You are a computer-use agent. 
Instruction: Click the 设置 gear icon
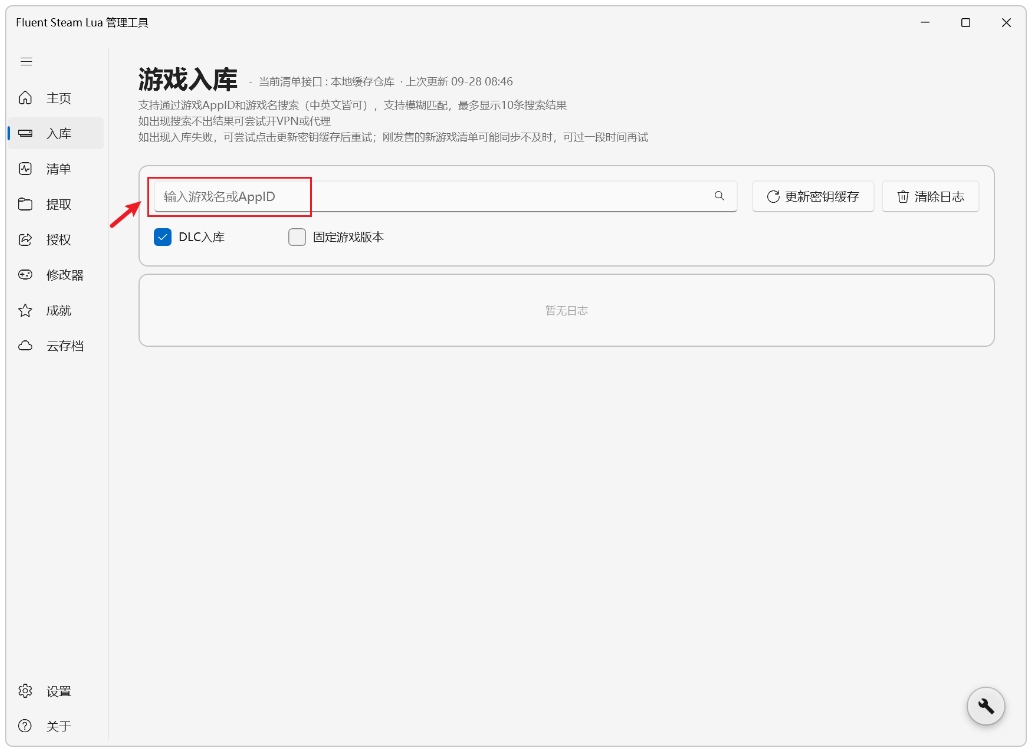25,691
